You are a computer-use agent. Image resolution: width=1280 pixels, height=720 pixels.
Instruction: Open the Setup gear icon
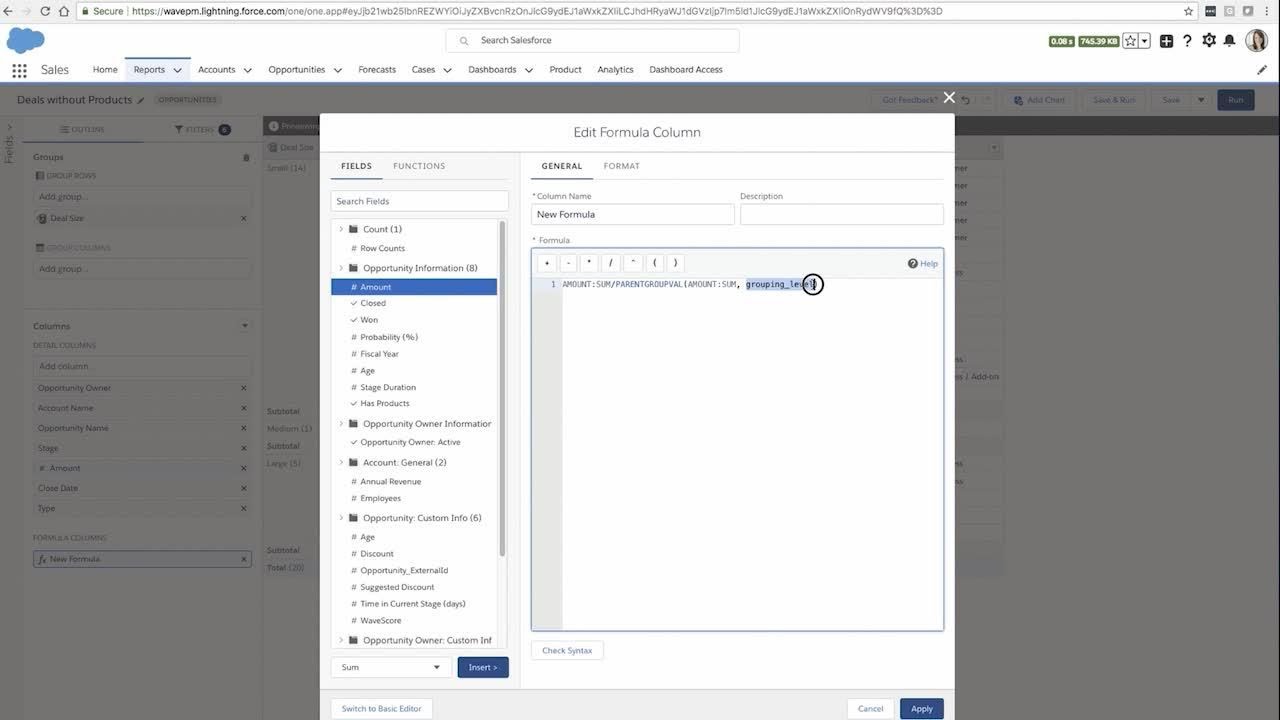click(1209, 41)
